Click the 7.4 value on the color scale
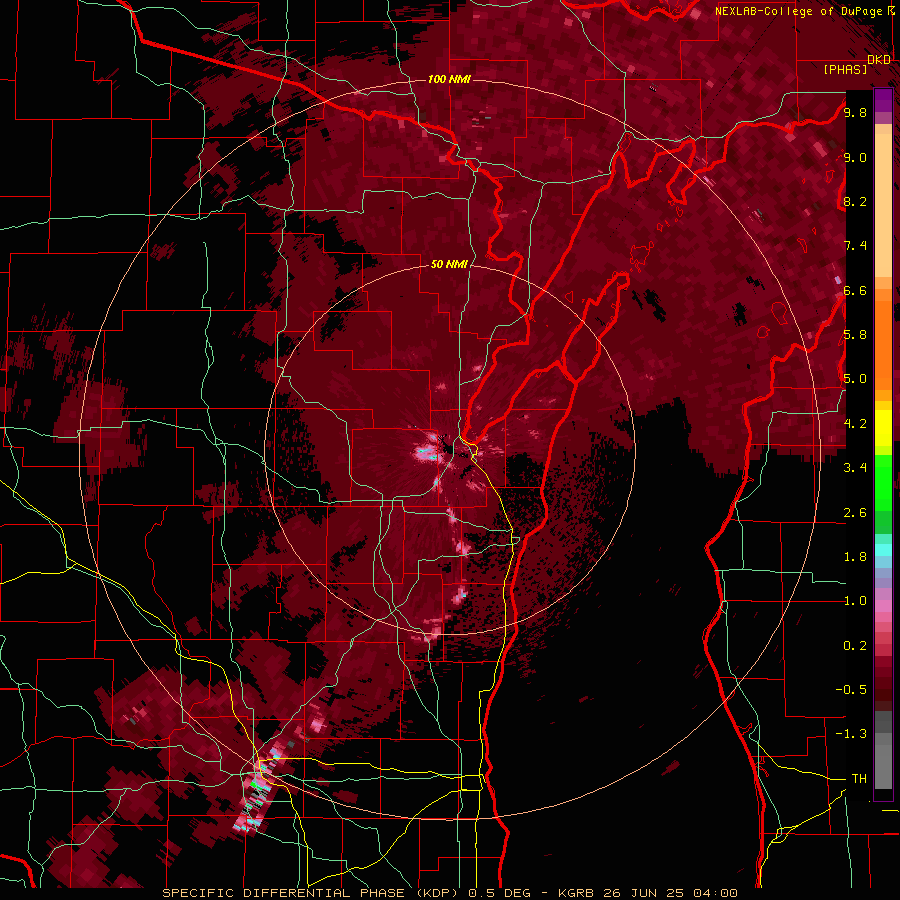The image size is (900, 900). pos(855,246)
